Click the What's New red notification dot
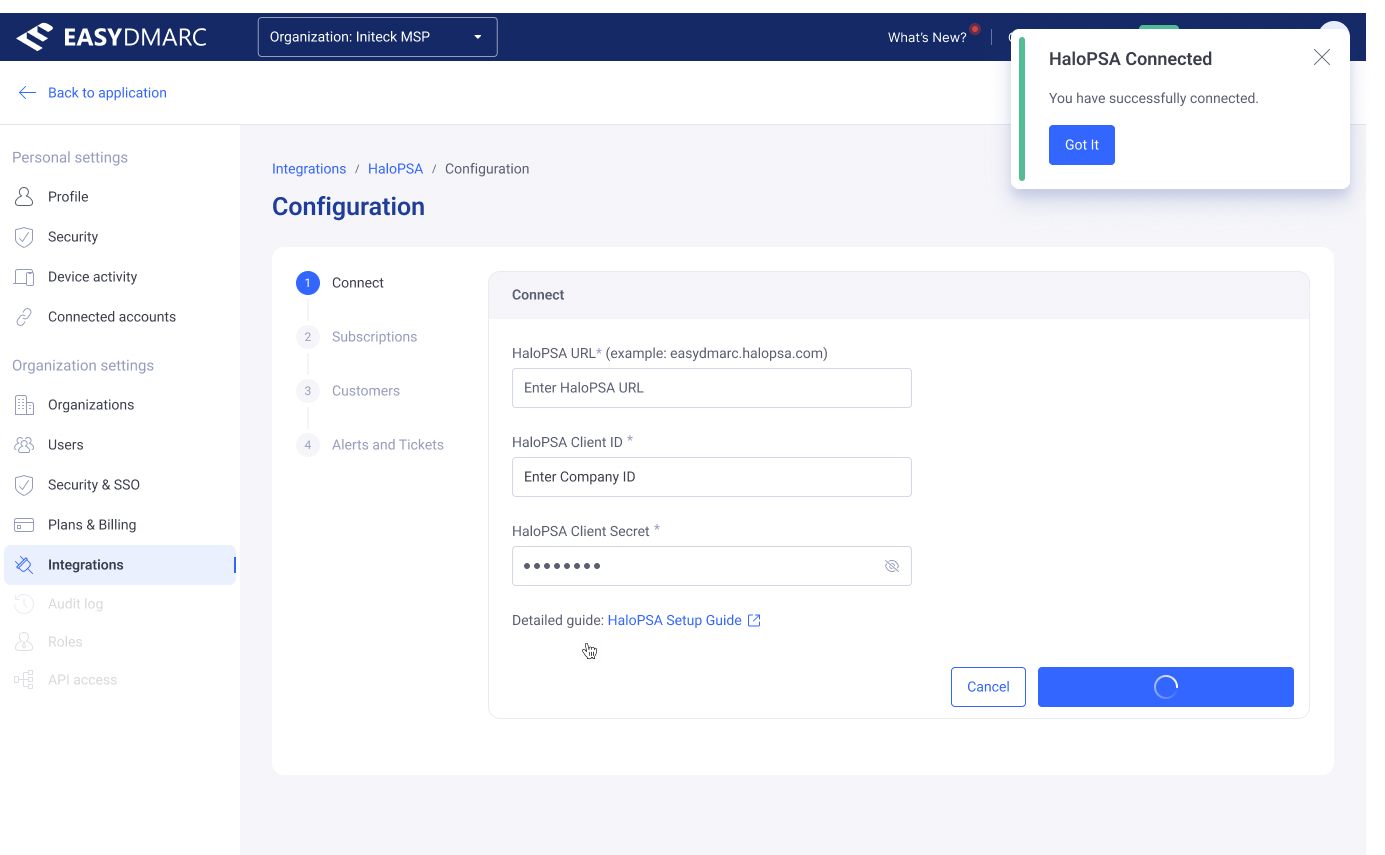Viewport: 1385px width, 855px height. pos(974,29)
